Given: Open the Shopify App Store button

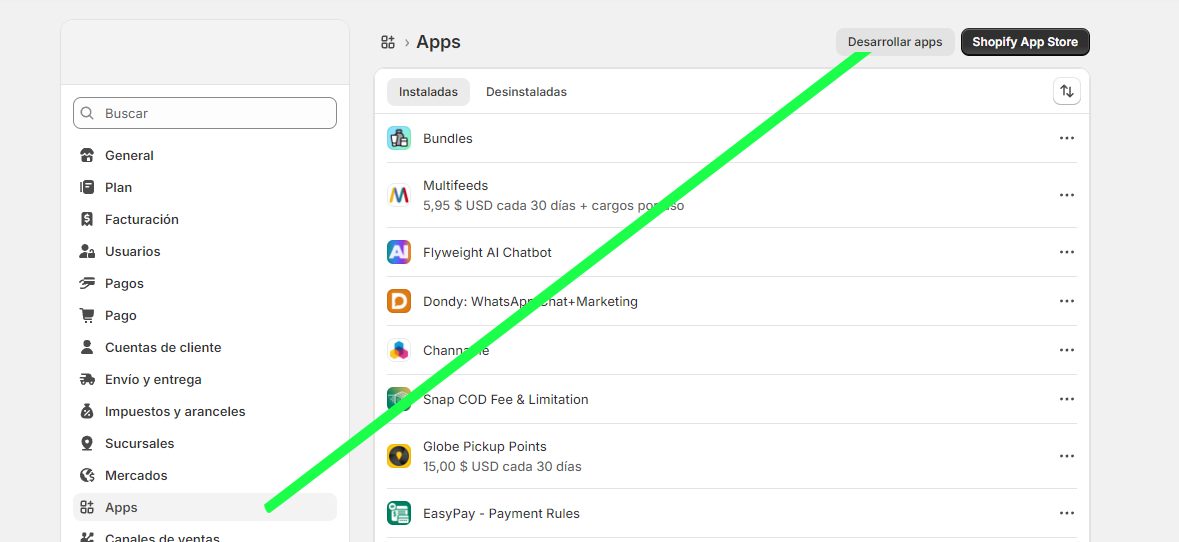Looking at the screenshot, I should coord(1025,42).
